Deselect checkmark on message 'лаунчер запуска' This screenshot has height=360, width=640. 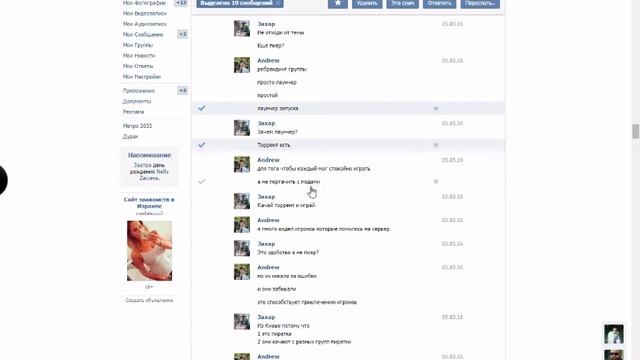[202, 108]
